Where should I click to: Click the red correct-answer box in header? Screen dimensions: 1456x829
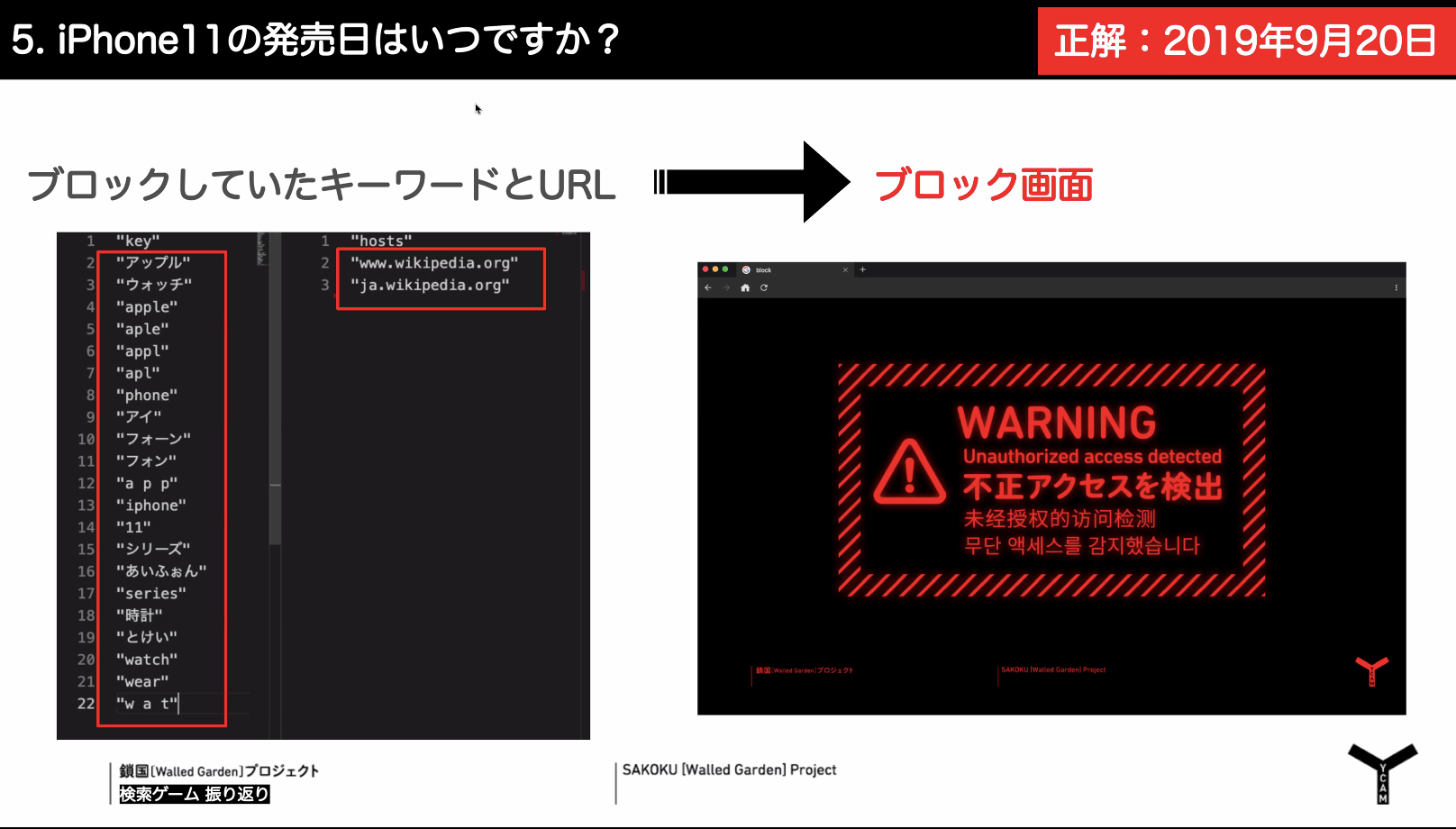point(1245,41)
